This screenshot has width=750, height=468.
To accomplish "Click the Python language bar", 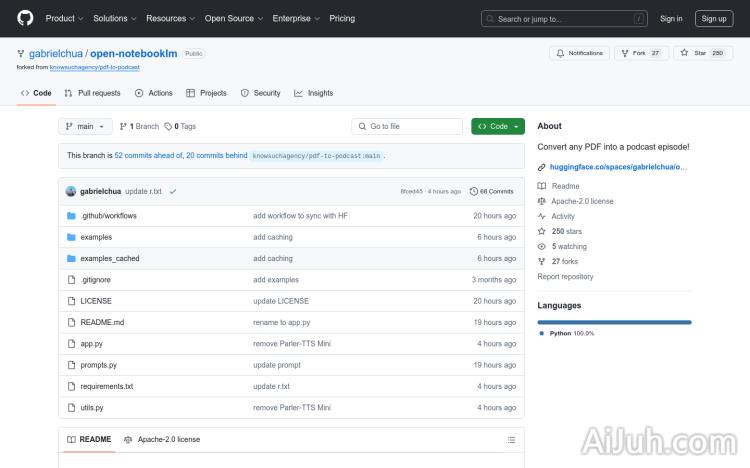I will (614, 322).
